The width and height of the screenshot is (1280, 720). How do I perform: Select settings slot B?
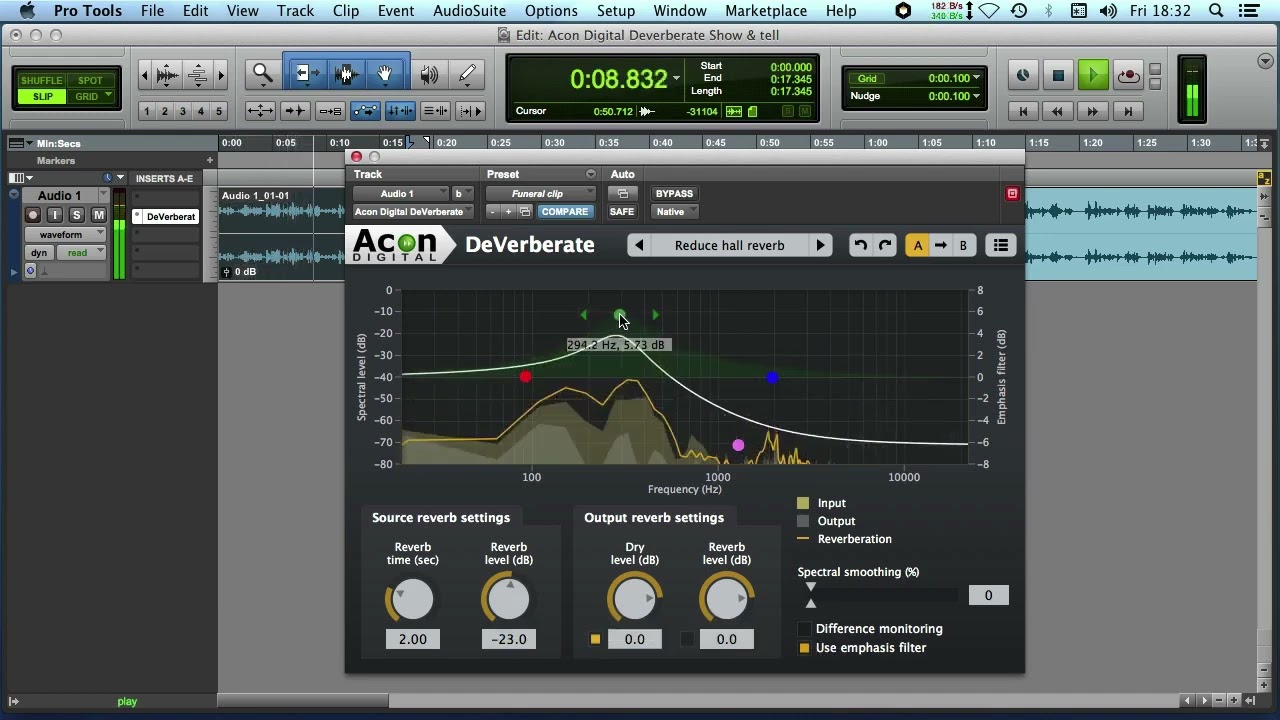963,245
